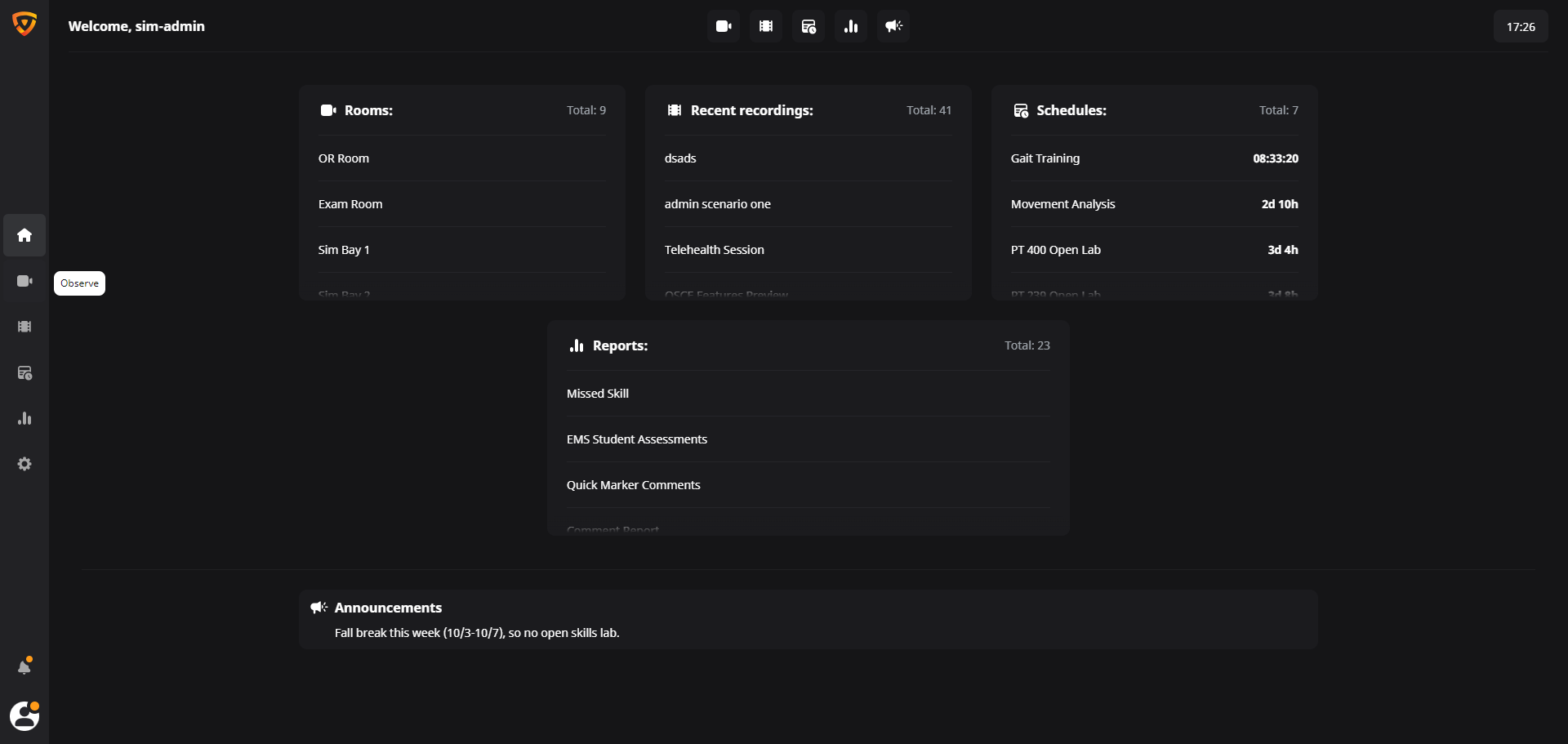Click the top camera shortcut button
The image size is (1568, 744).
pyautogui.click(x=724, y=26)
